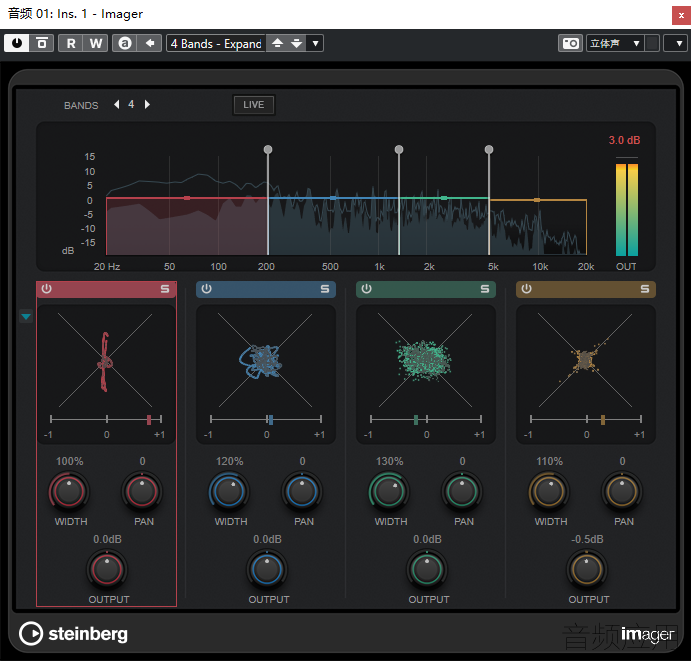This screenshot has height=661, width=691.
Task: Click blue band vectorscope display
Action: [266, 360]
